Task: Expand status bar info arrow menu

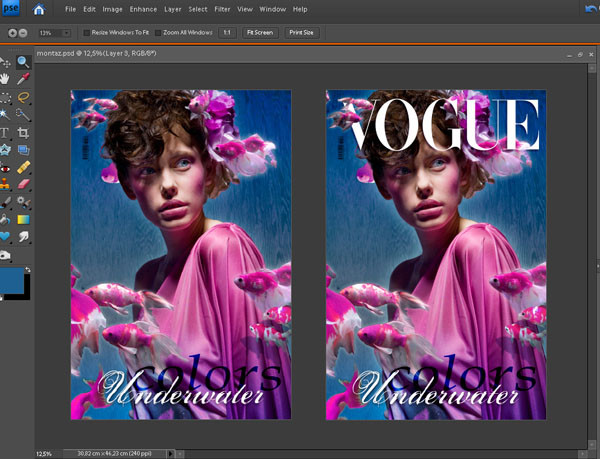Action: [x=171, y=454]
